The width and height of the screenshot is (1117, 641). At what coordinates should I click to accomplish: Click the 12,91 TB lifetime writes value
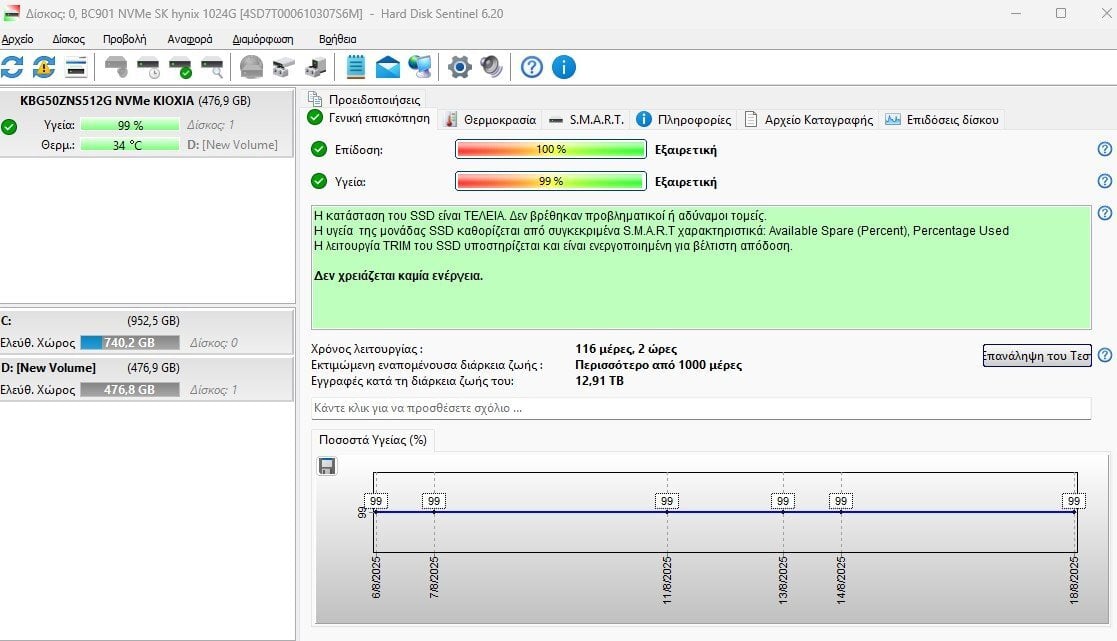[599, 381]
